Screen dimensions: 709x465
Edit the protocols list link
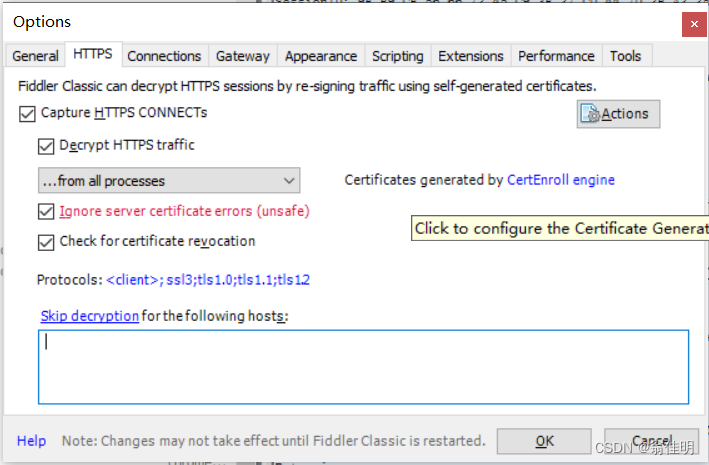pyautogui.click(x=208, y=280)
